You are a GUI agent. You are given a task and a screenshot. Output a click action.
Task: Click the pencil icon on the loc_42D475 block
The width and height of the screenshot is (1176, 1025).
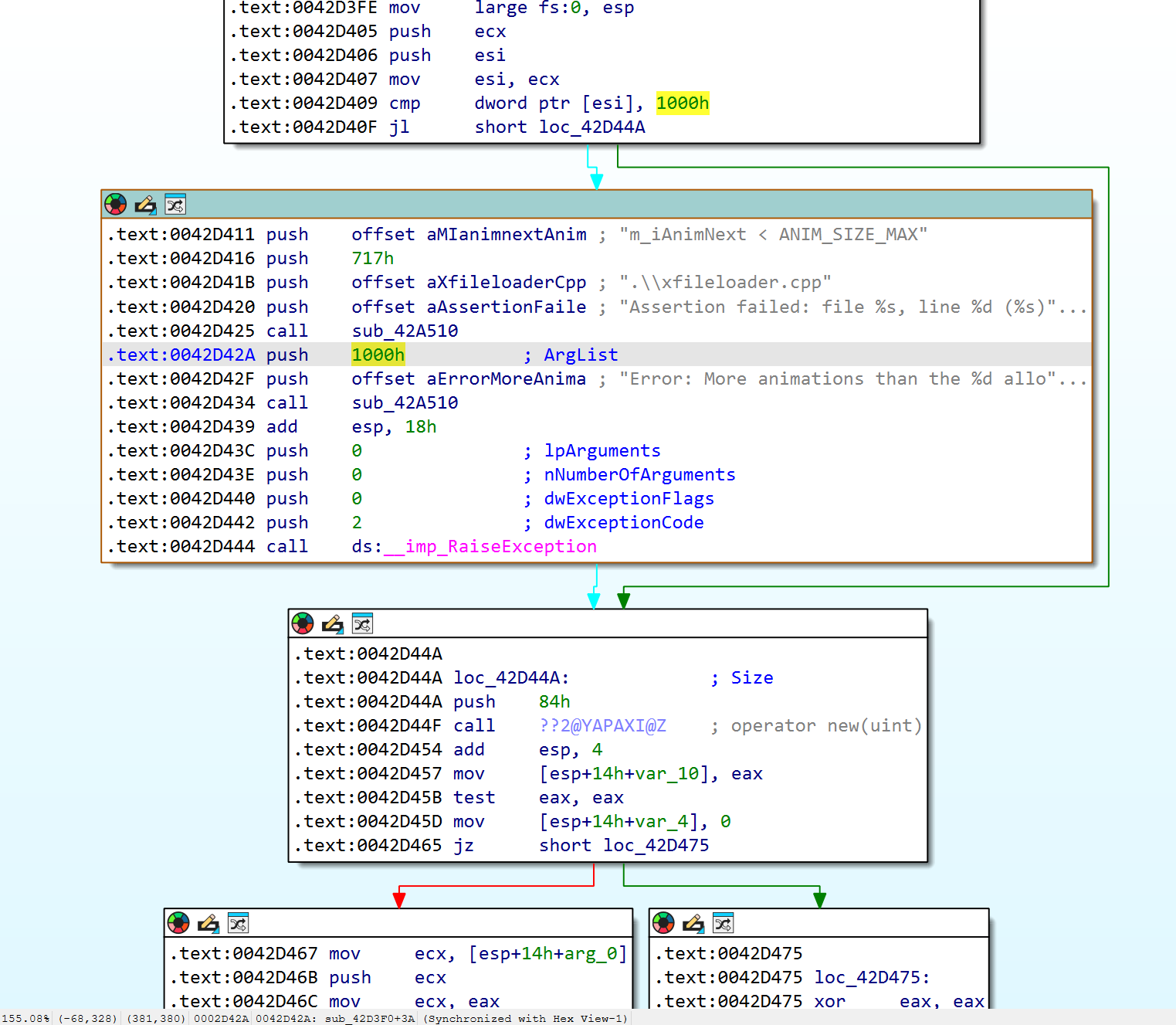tap(693, 922)
